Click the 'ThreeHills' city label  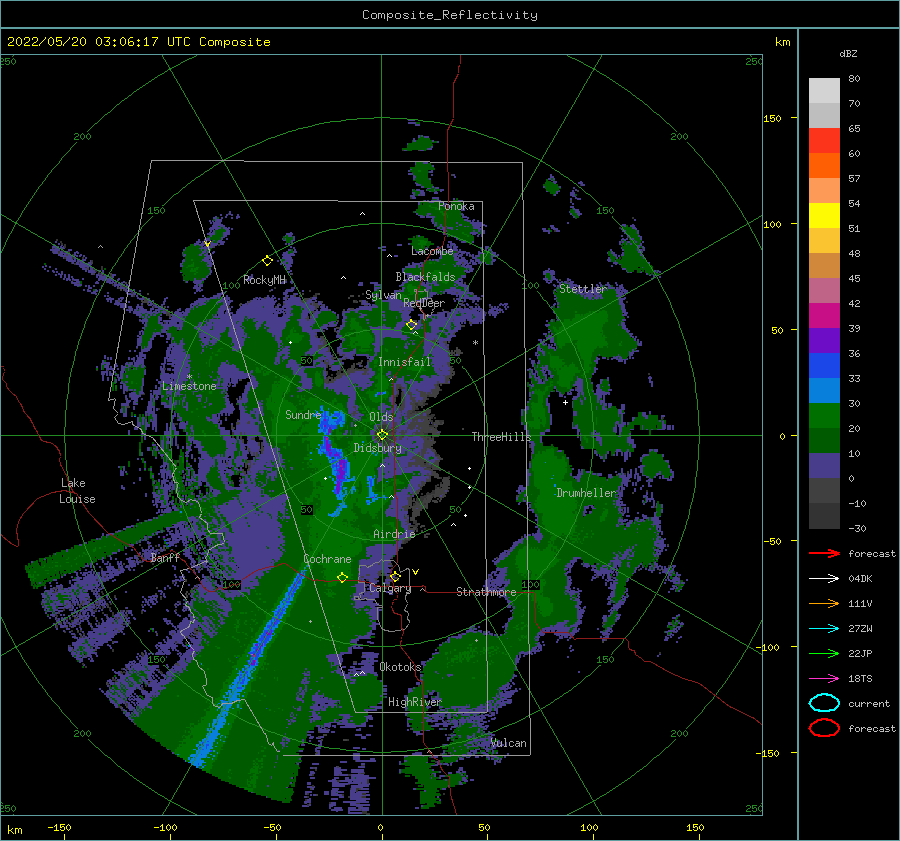coord(501,437)
